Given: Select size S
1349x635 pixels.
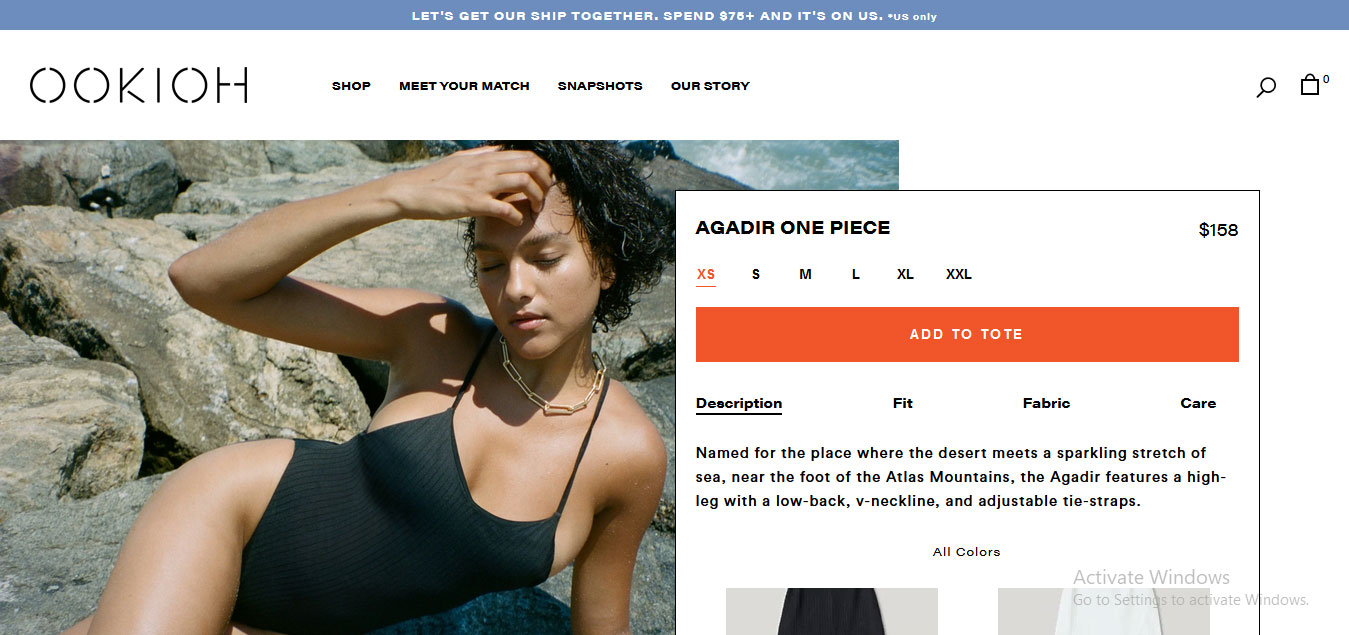Looking at the screenshot, I should 756,274.
